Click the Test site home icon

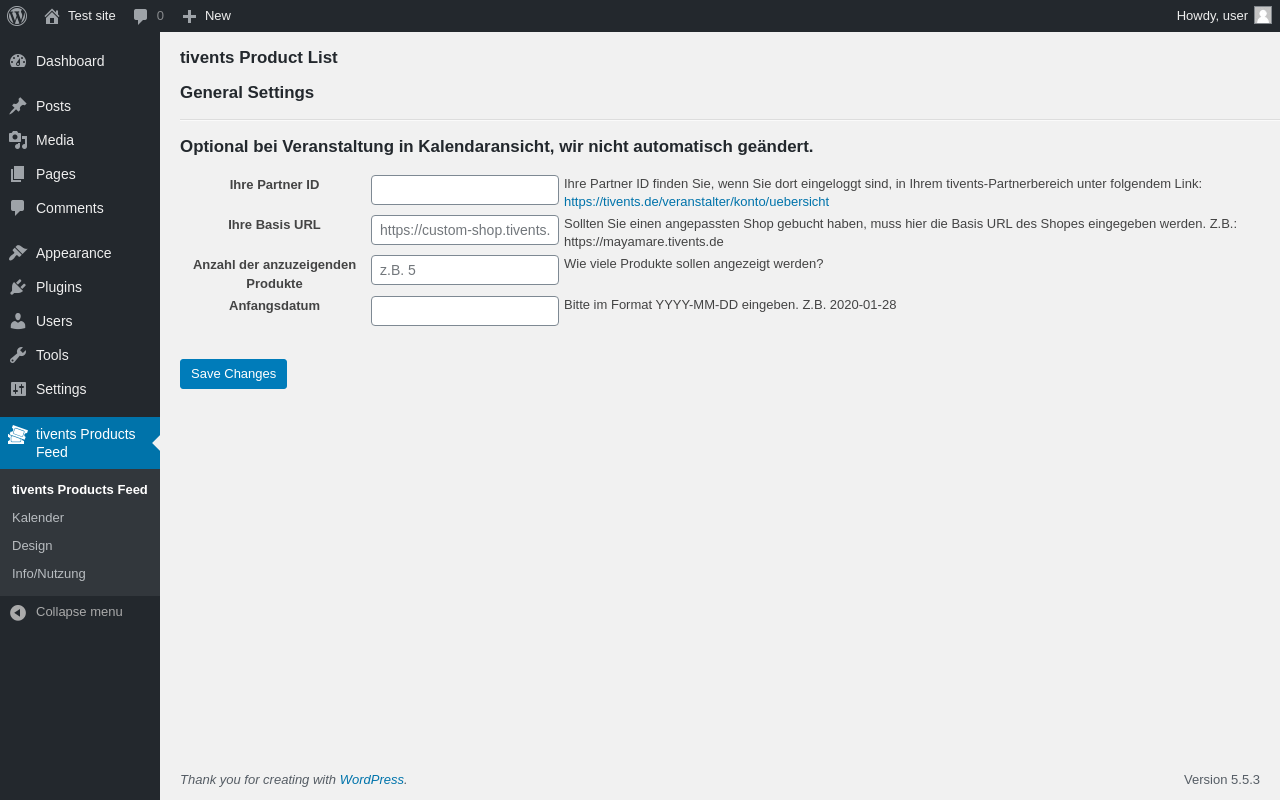click(x=52, y=16)
